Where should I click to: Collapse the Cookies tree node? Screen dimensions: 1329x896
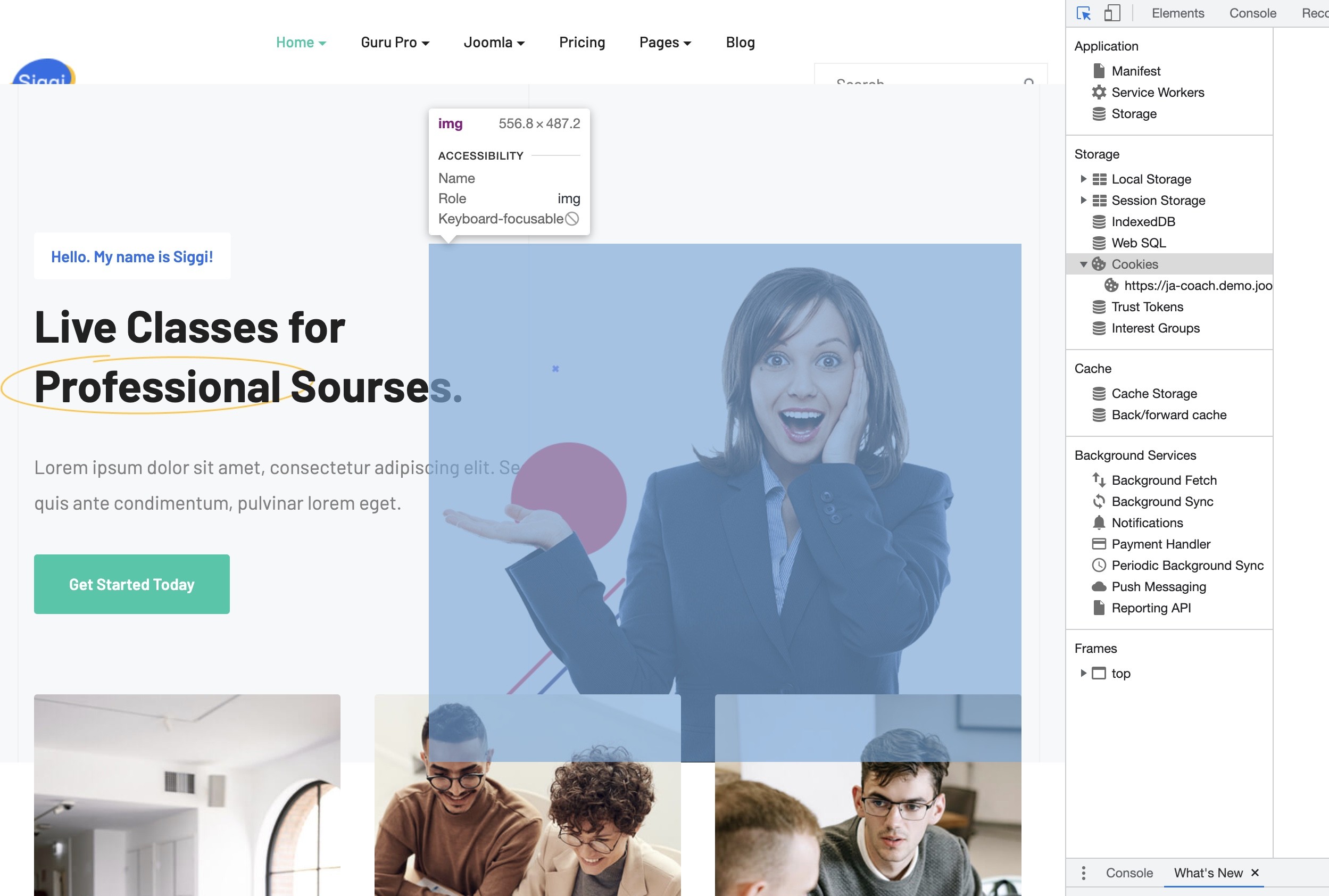tap(1083, 264)
